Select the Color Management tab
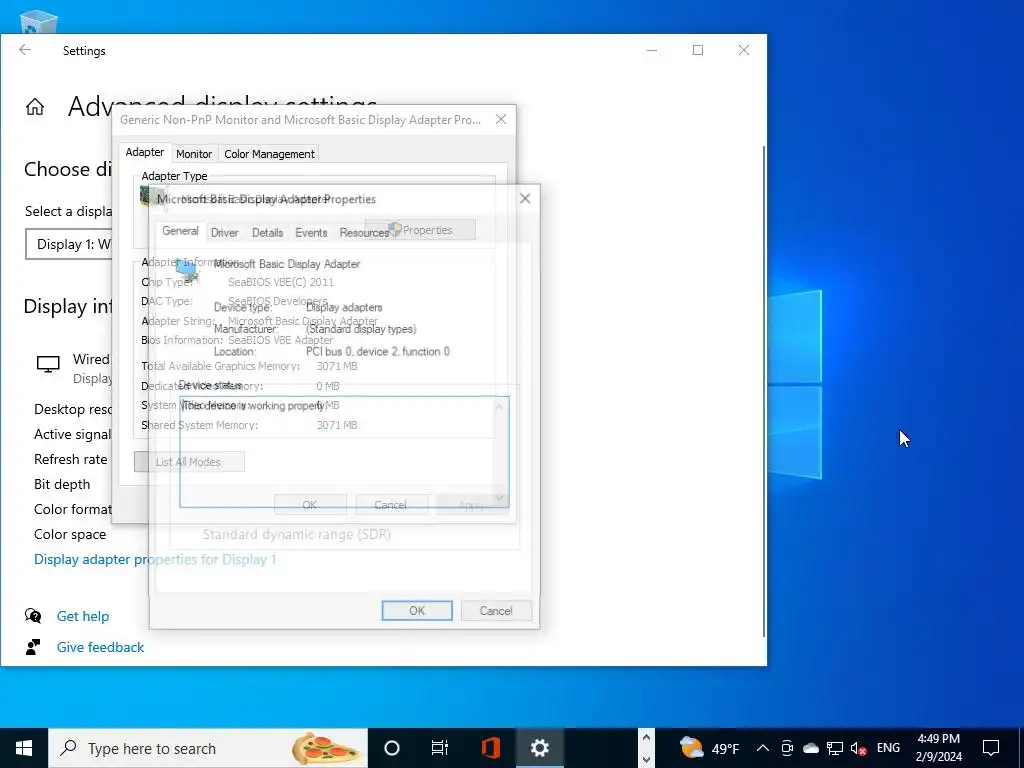This screenshot has width=1024, height=768. coord(269,154)
